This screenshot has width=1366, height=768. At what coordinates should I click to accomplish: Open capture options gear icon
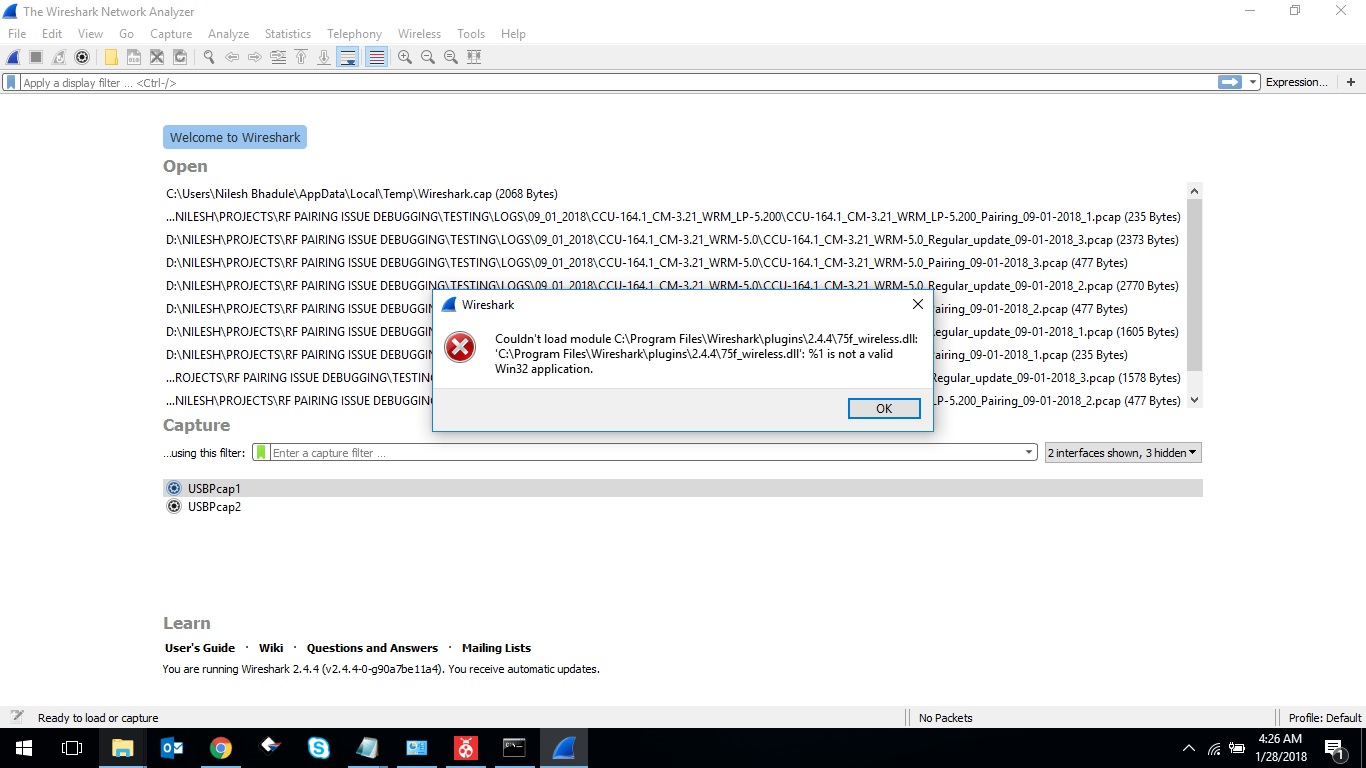[82, 57]
